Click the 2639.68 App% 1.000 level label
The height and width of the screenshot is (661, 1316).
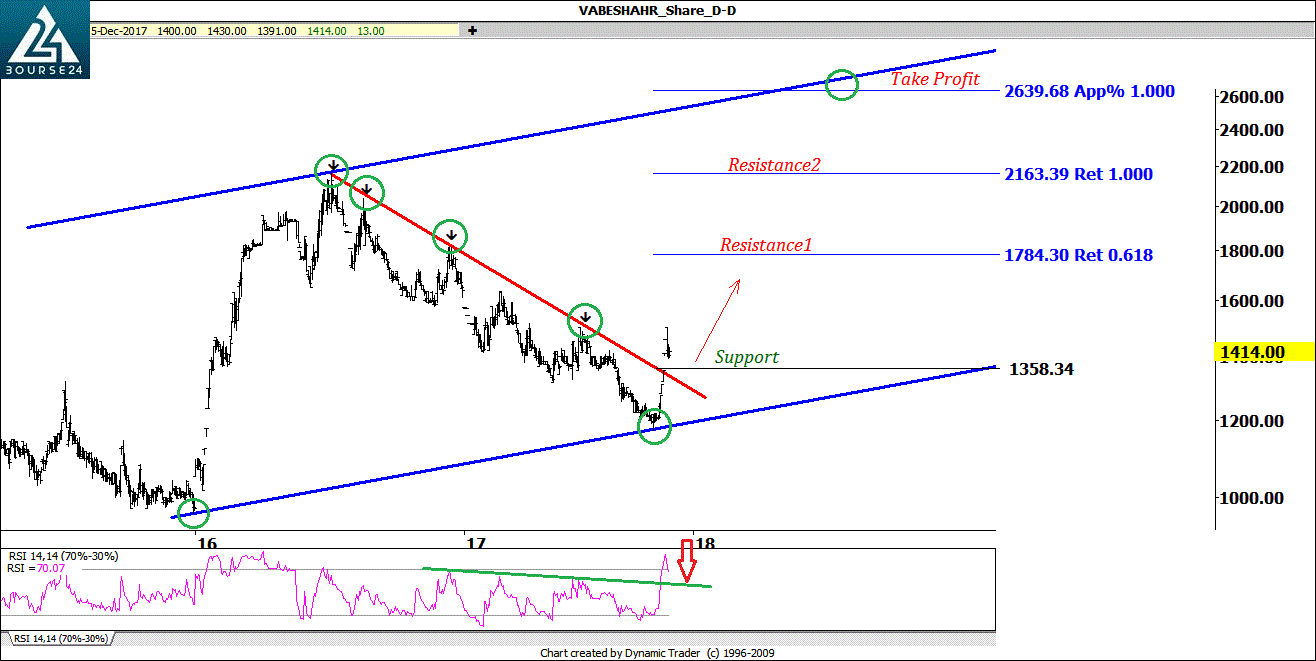coord(1089,91)
